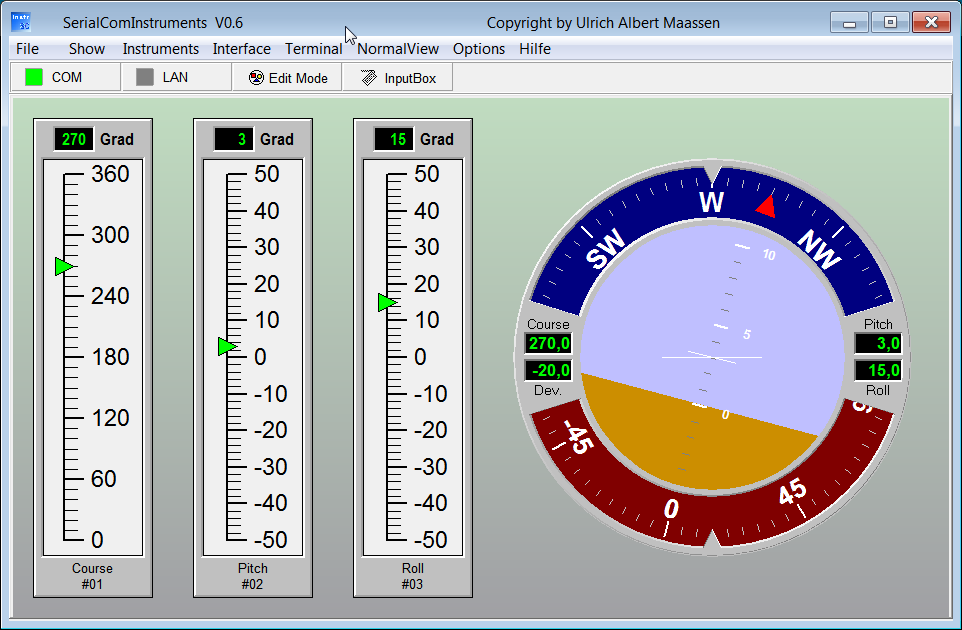The width and height of the screenshot is (962, 630).
Task: Click the Edit Mode button text
Action: click(x=298, y=79)
